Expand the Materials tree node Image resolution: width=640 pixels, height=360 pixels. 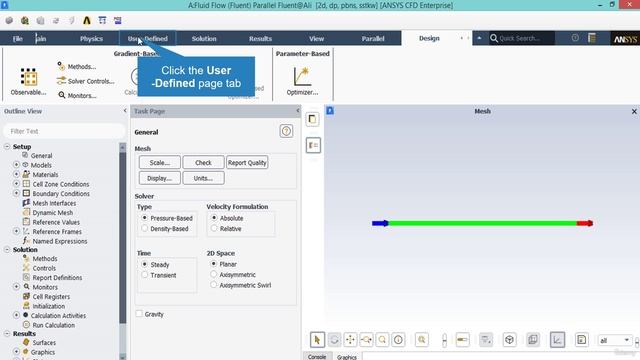(16, 174)
